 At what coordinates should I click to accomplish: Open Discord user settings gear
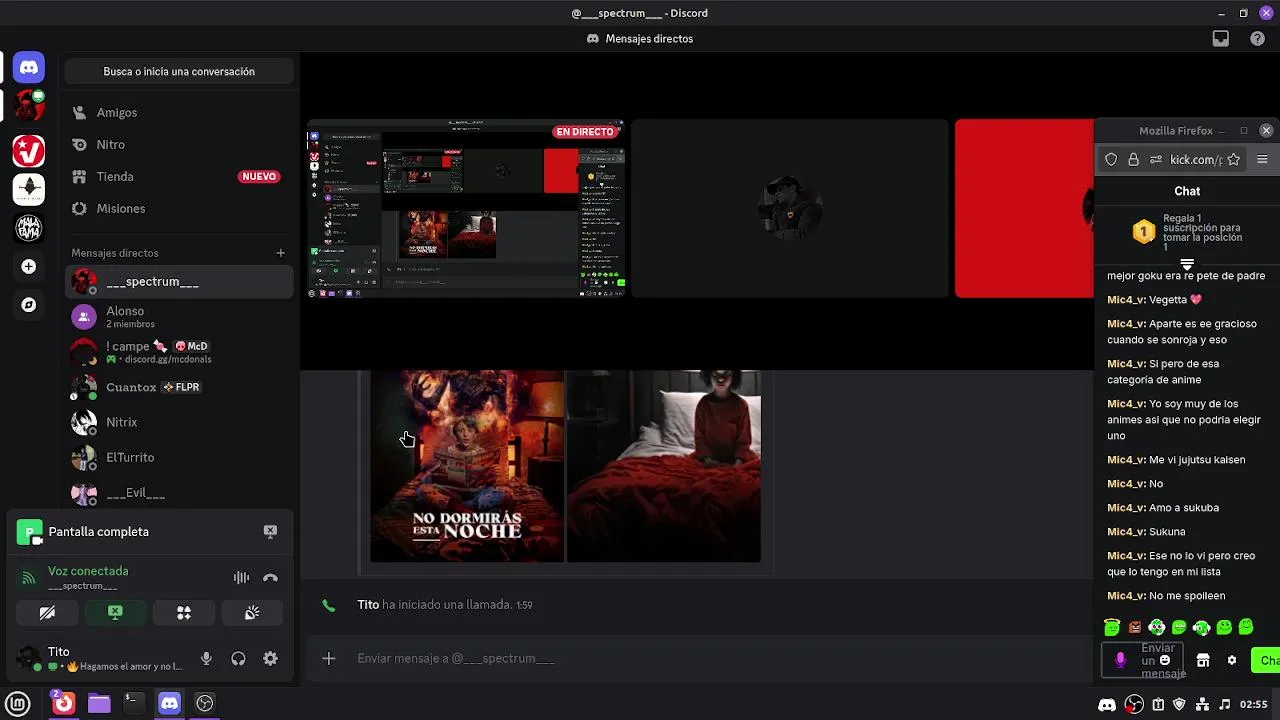(270, 659)
